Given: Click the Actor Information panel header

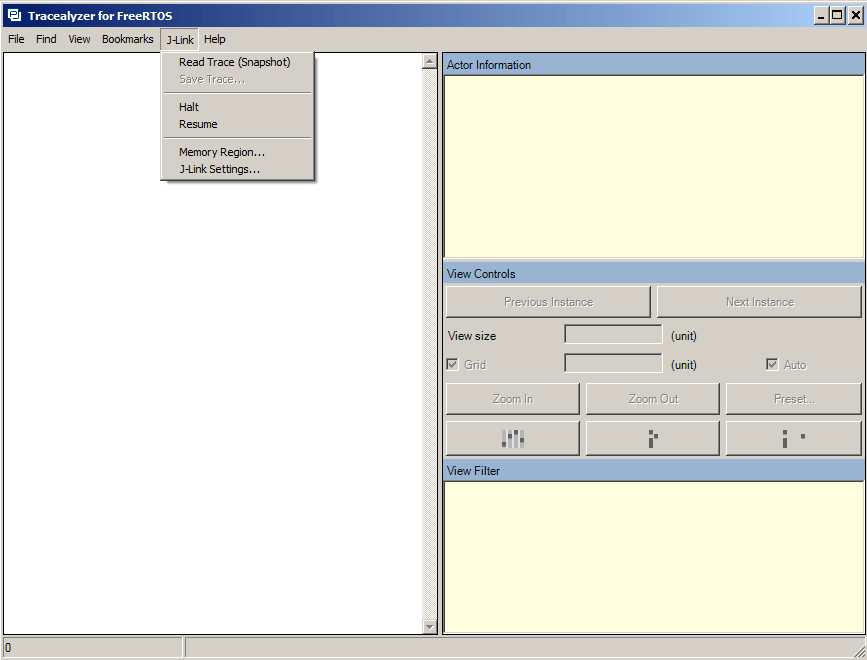Looking at the screenshot, I should (654, 65).
